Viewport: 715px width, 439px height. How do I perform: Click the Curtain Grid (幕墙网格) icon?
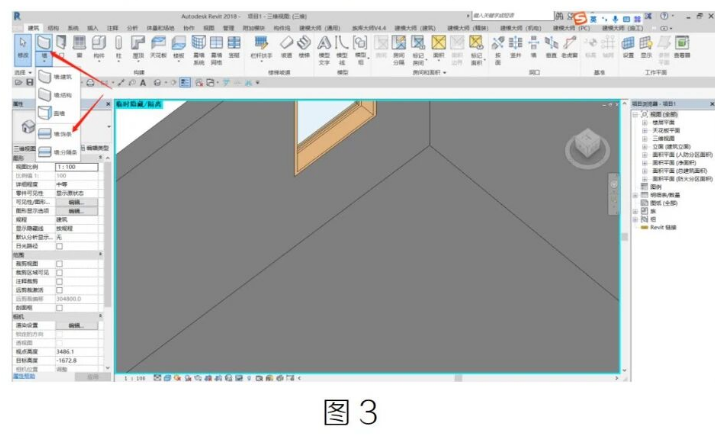pyautogui.click(x=216, y=43)
